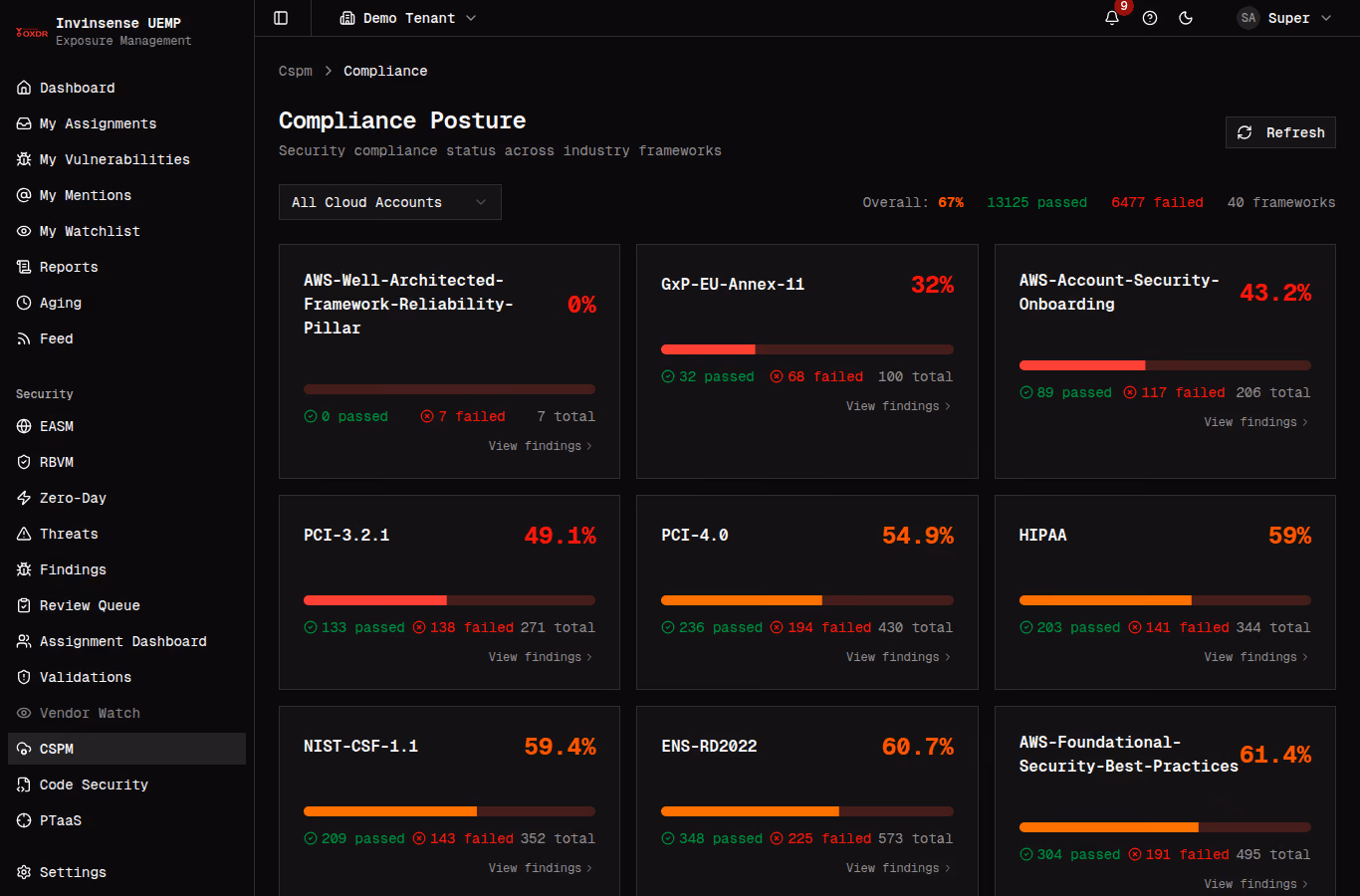
Task: View findings for PCI-3.2.1
Action: pyautogui.click(x=541, y=657)
